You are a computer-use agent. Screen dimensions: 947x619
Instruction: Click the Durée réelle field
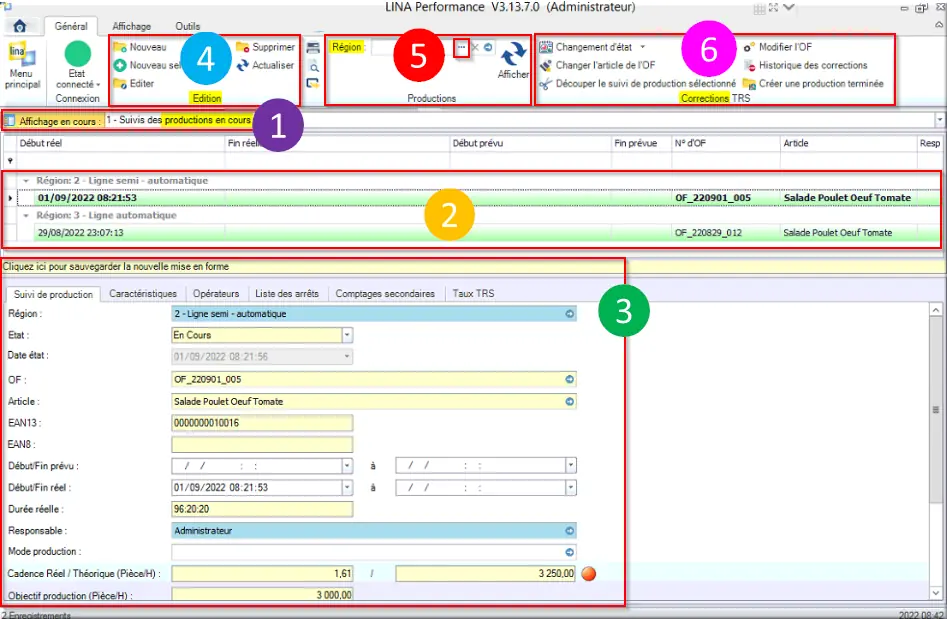pyautogui.click(x=262, y=509)
